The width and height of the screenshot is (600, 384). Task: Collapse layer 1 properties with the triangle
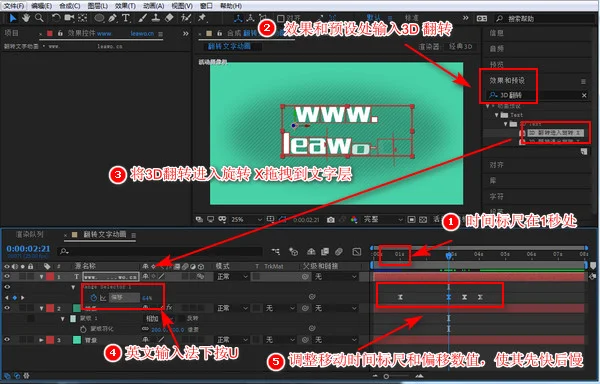[41, 277]
